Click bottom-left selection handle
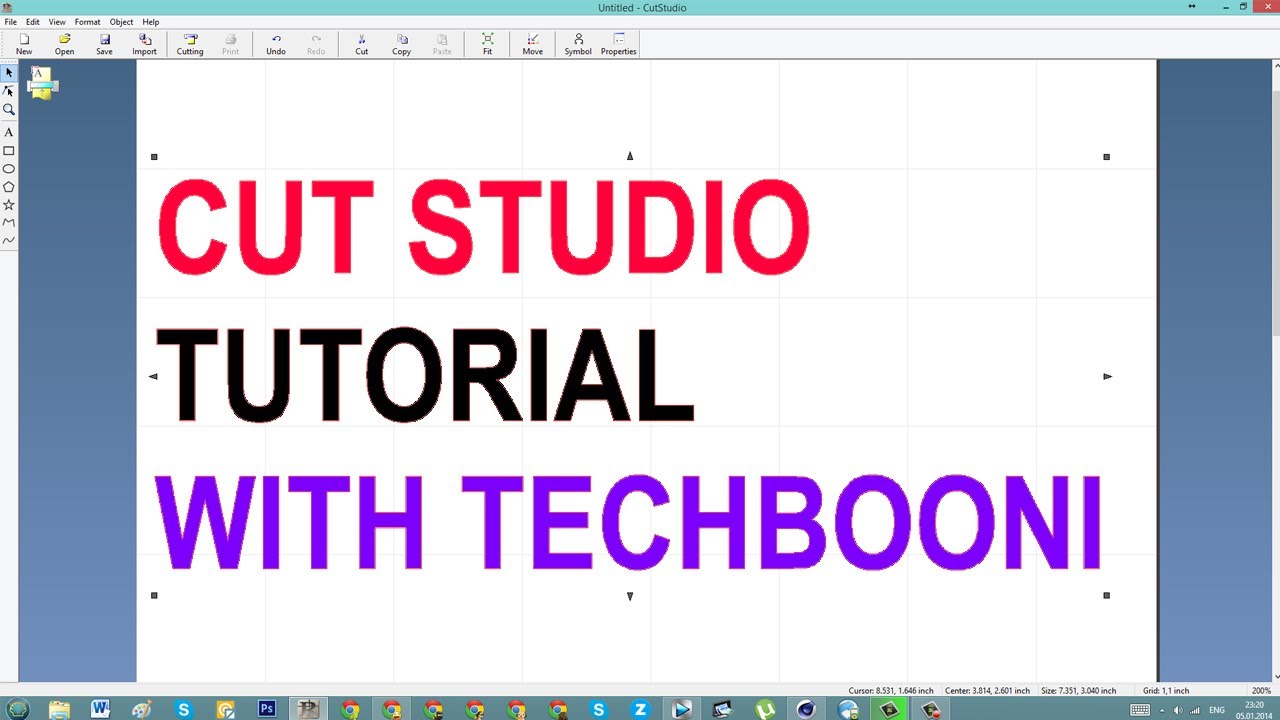 coord(154,595)
